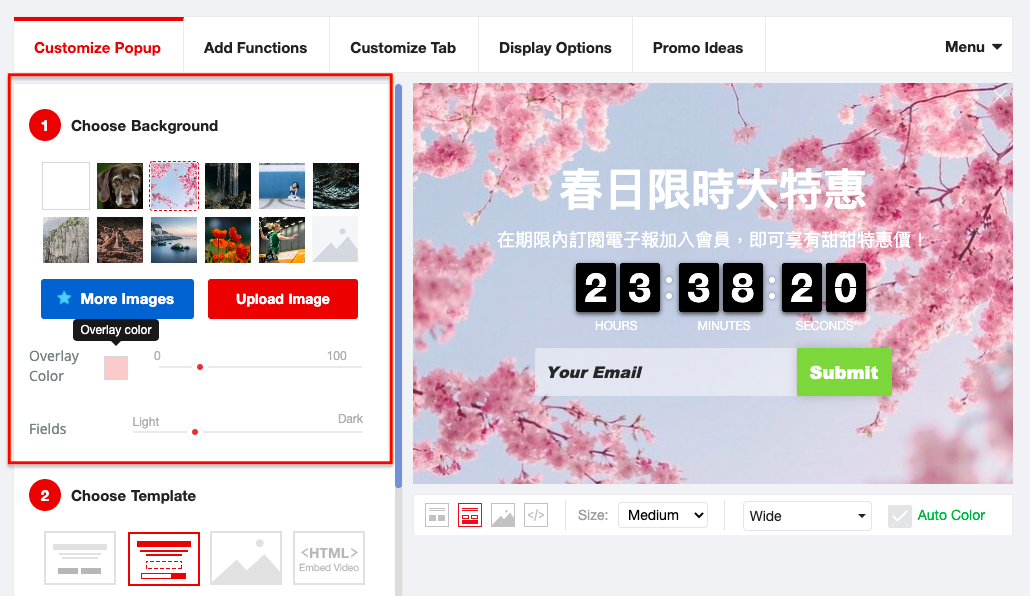The width and height of the screenshot is (1030, 596).
Task: Click the code embed icon below preview
Action: coord(536,515)
